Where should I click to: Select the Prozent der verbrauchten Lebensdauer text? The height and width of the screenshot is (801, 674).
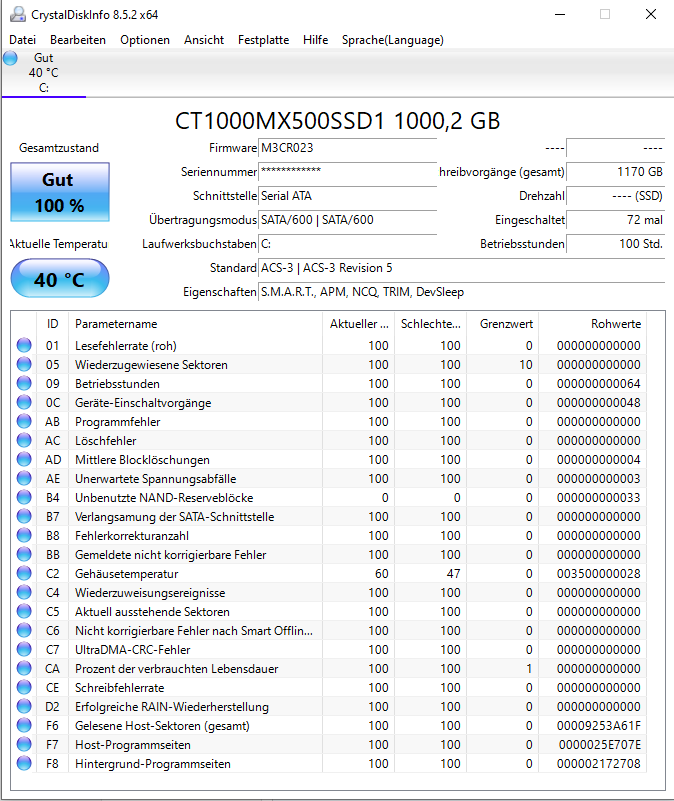click(177, 669)
